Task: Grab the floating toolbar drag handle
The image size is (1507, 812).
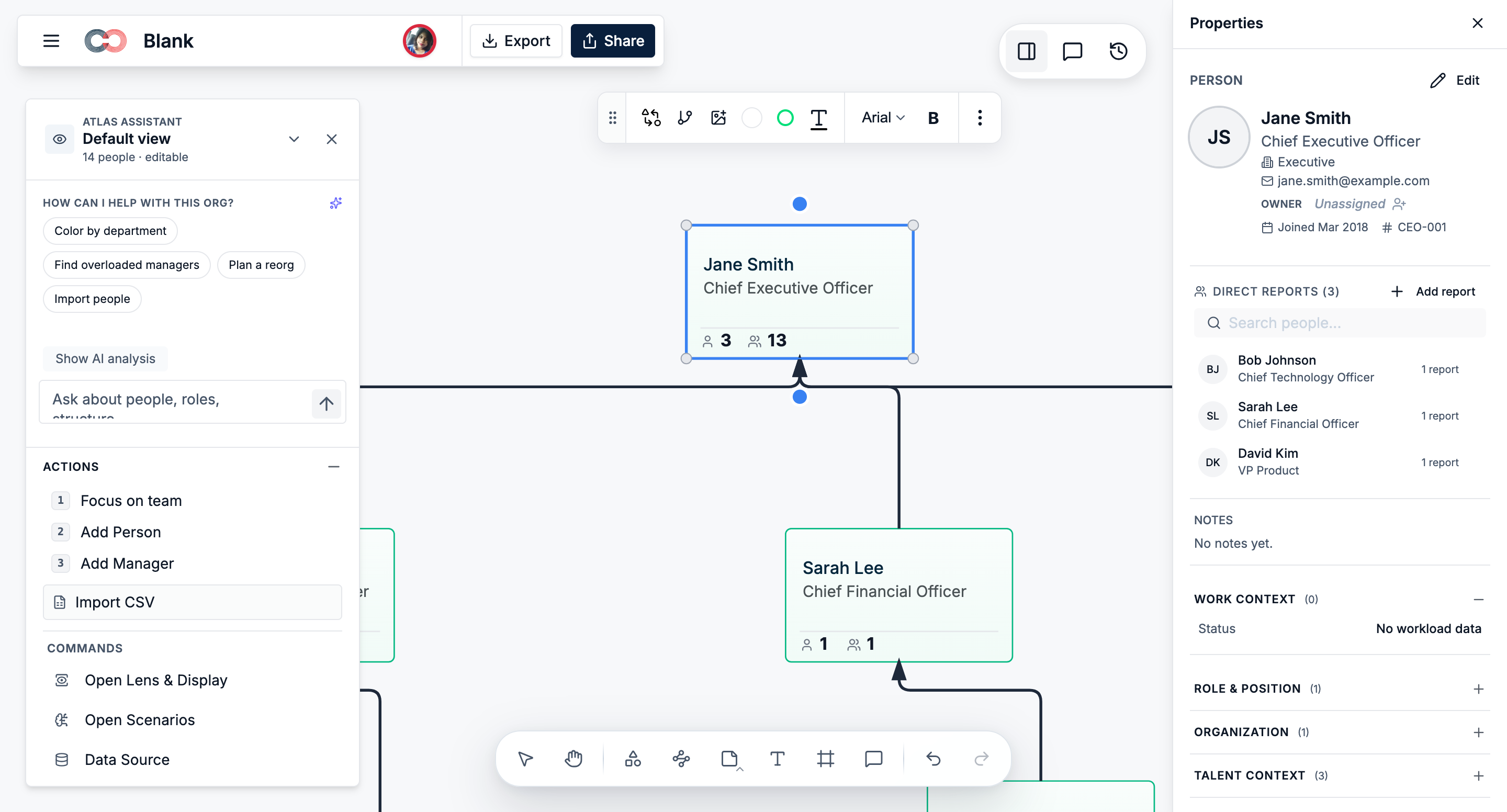Action: (613, 118)
